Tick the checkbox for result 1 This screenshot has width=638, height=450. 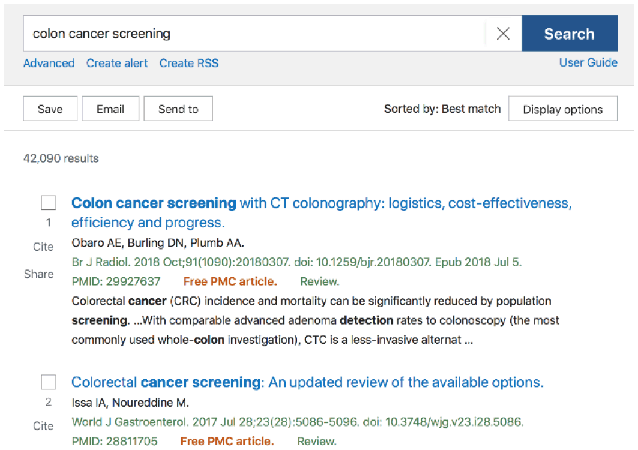[48, 203]
